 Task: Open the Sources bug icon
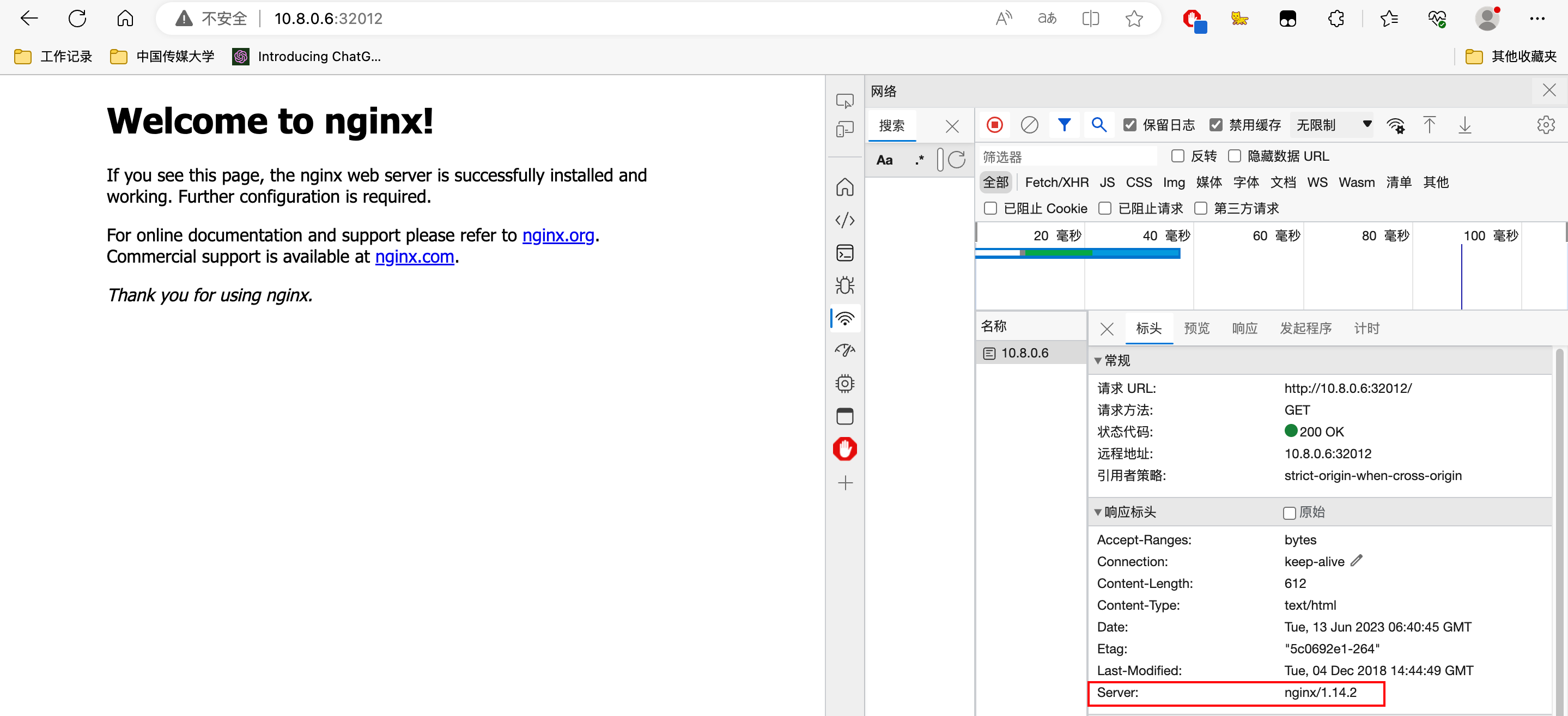point(845,285)
